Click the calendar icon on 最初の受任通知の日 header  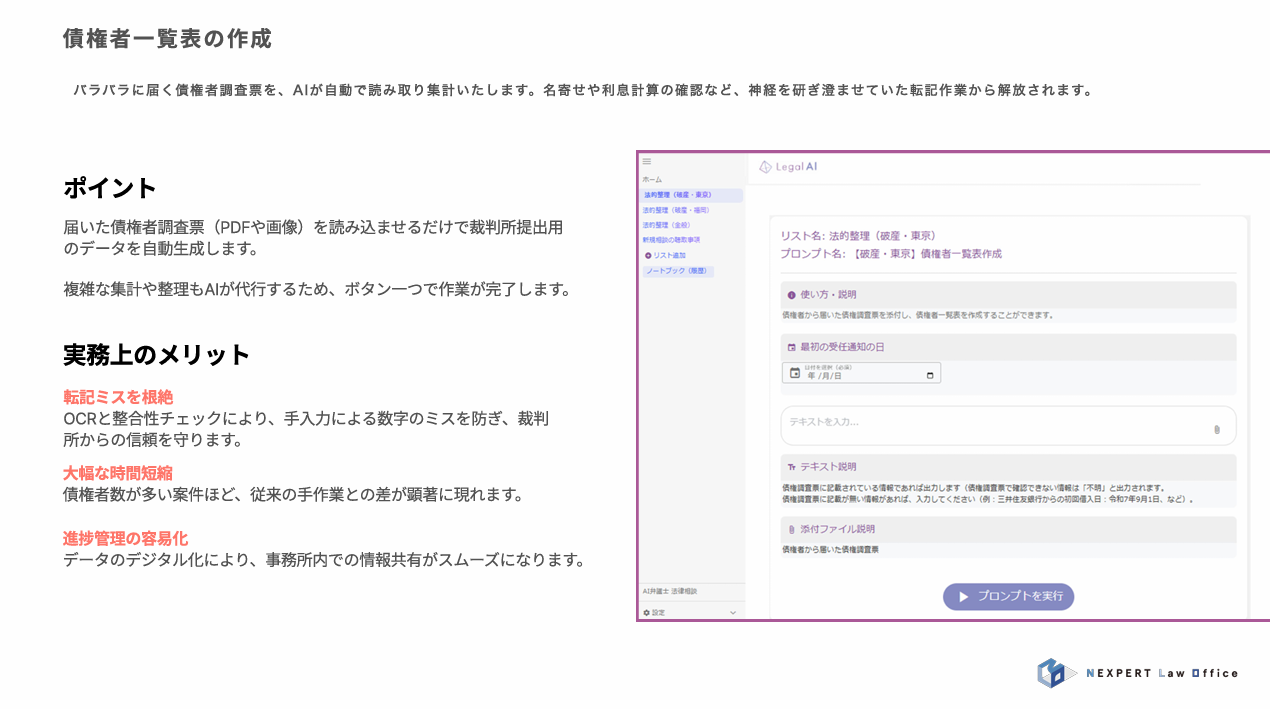click(x=791, y=346)
